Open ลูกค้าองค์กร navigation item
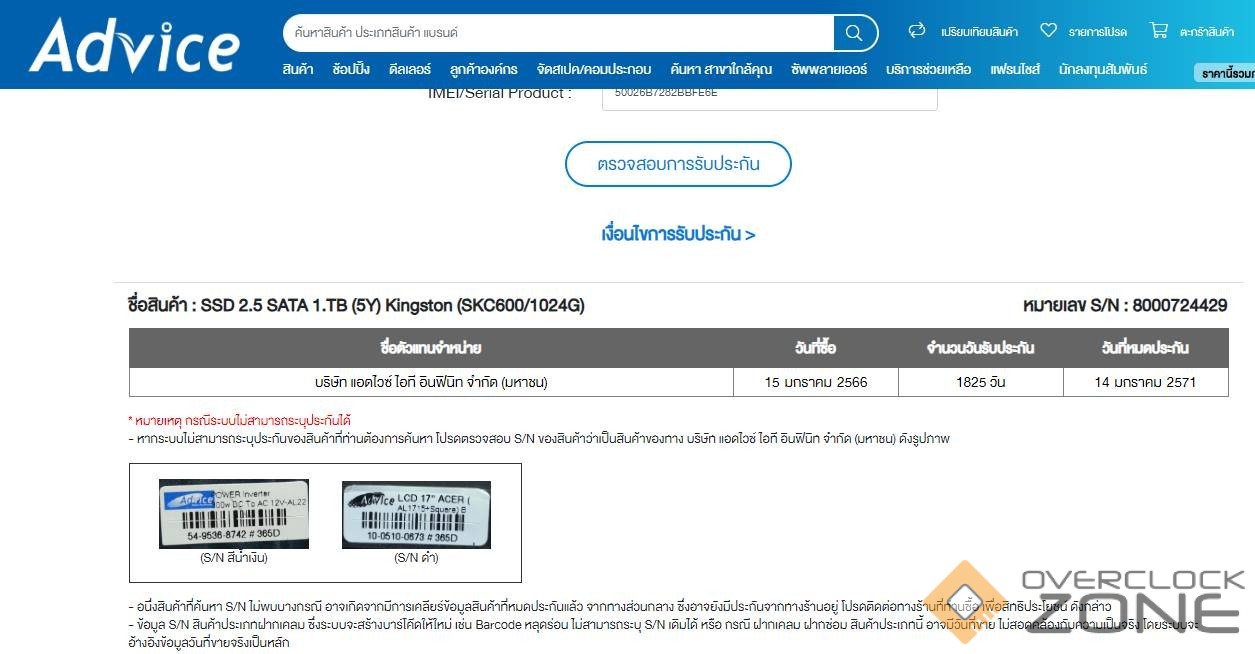 point(484,69)
